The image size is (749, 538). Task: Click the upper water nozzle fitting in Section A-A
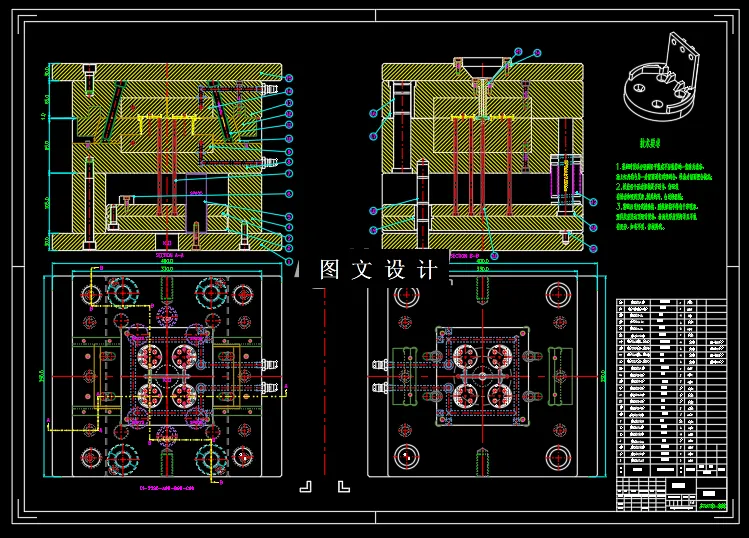click(x=270, y=89)
